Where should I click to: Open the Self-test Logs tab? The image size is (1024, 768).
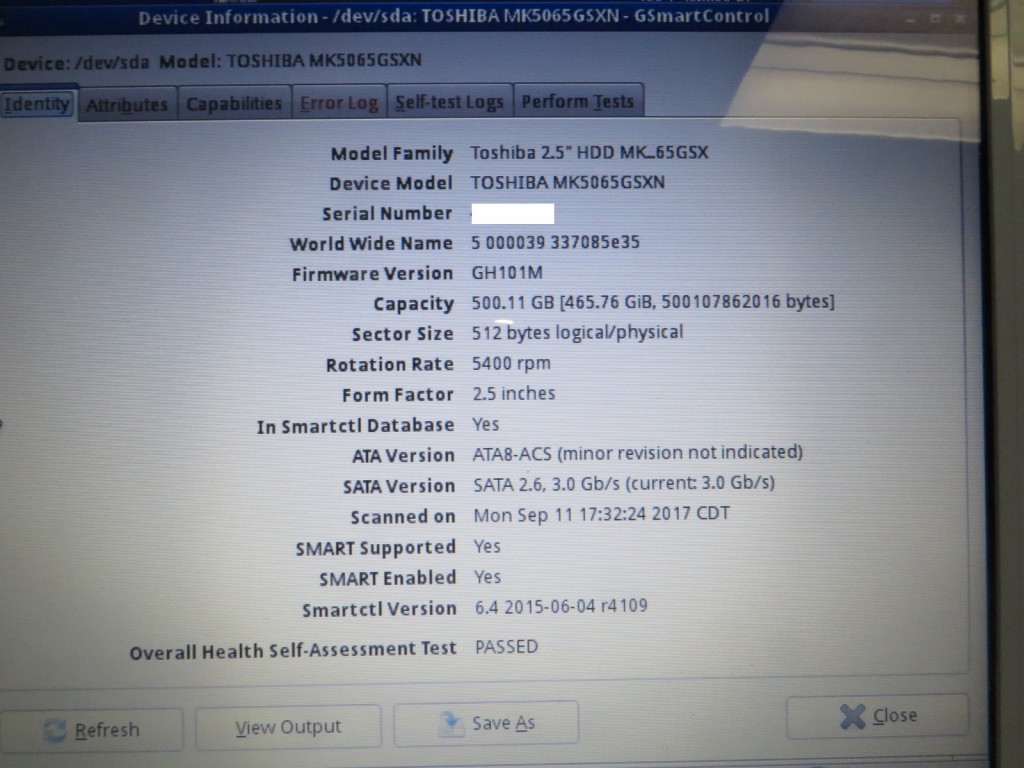449,102
